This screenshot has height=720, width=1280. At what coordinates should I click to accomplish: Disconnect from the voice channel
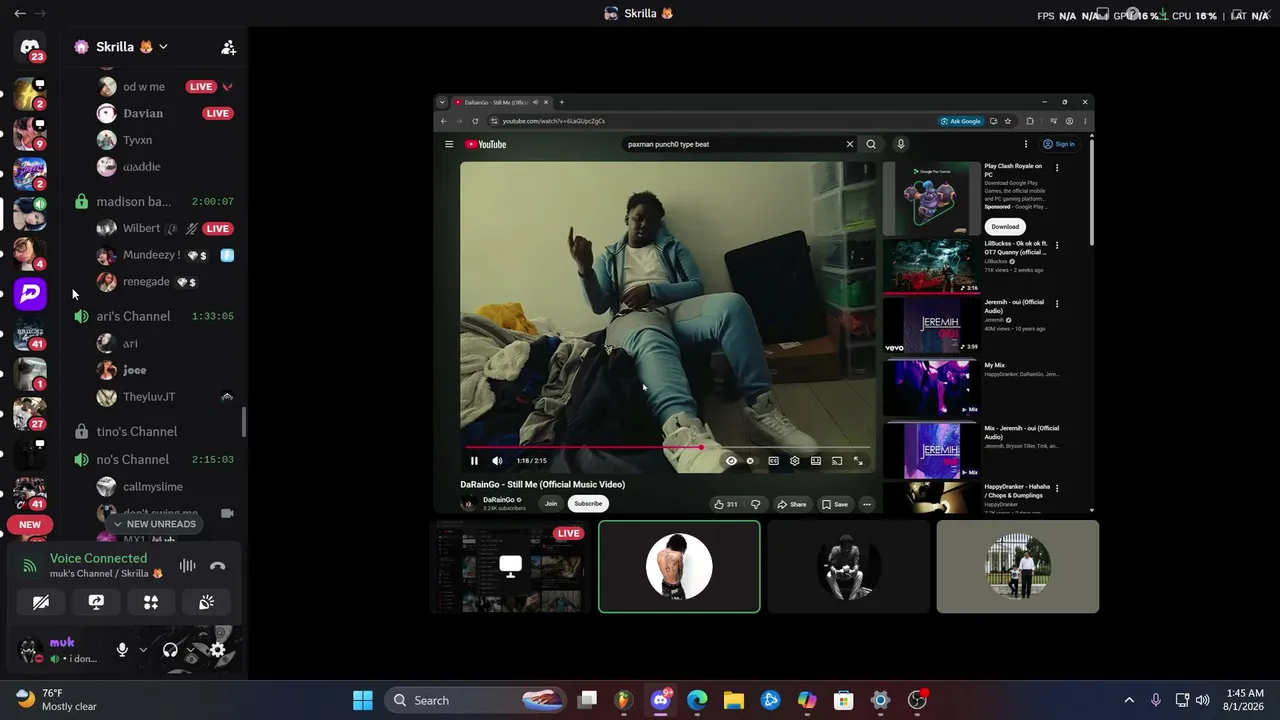(x=217, y=566)
